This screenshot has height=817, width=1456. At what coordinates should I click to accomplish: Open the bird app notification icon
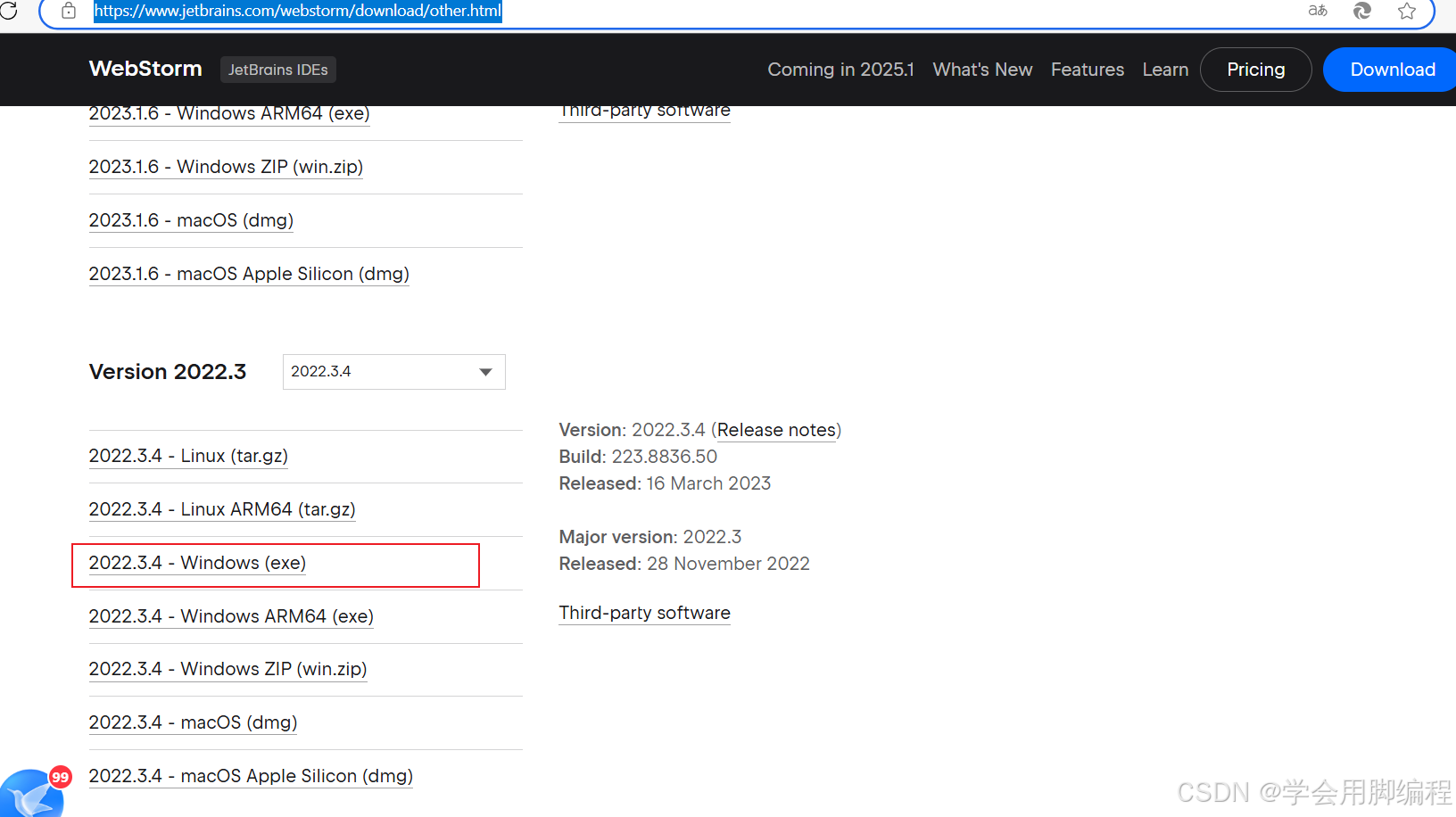[x=34, y=792]
